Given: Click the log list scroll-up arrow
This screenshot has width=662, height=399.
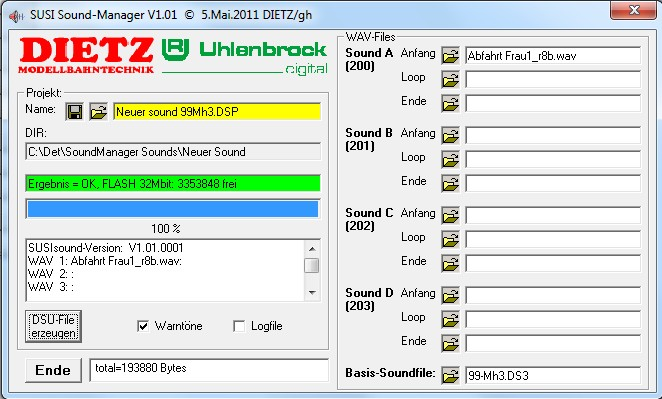Looking at the screenshot, I should [x=312, y=249].
